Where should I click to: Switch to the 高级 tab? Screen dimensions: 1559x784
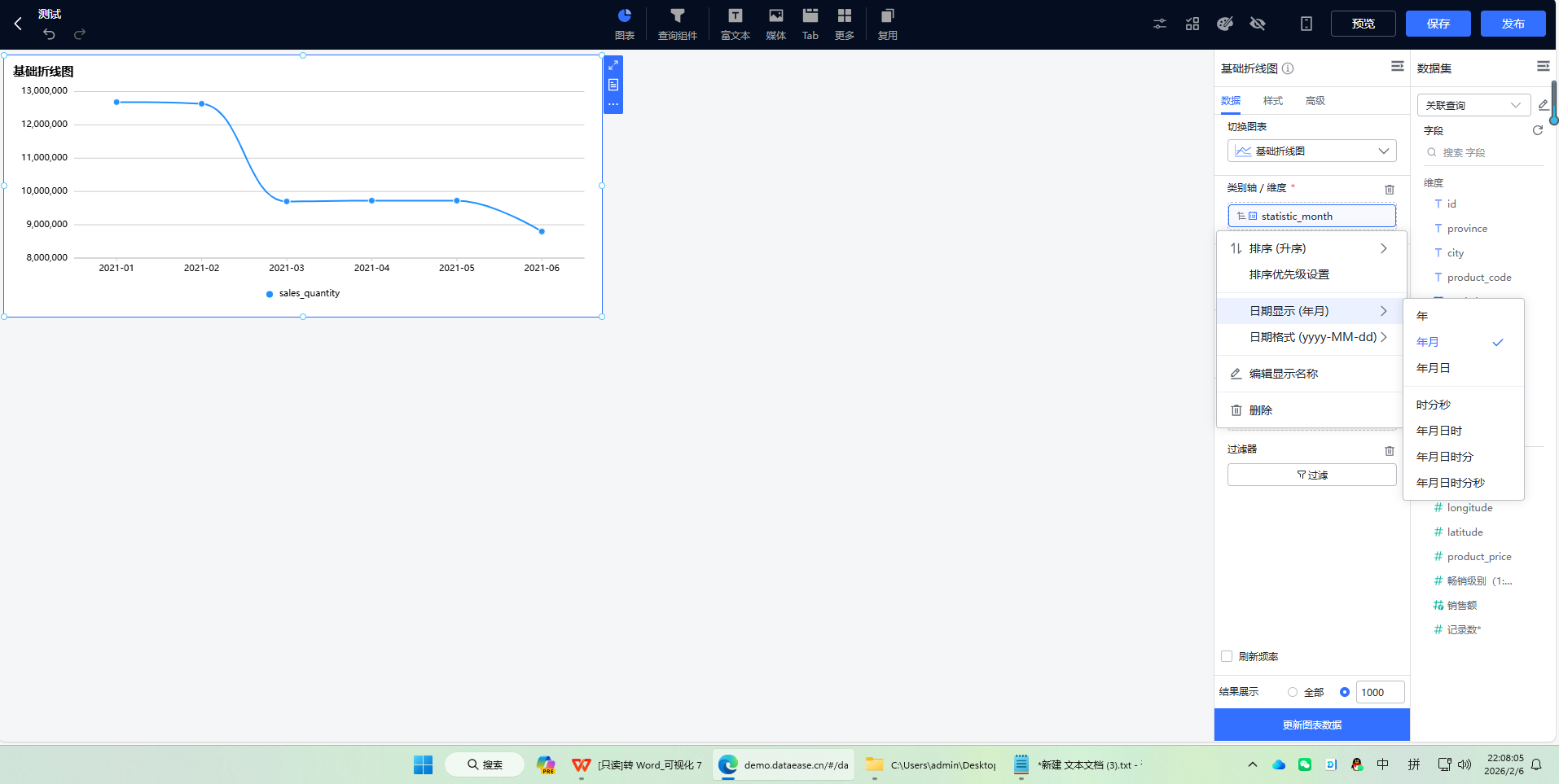coord(1315,101)
